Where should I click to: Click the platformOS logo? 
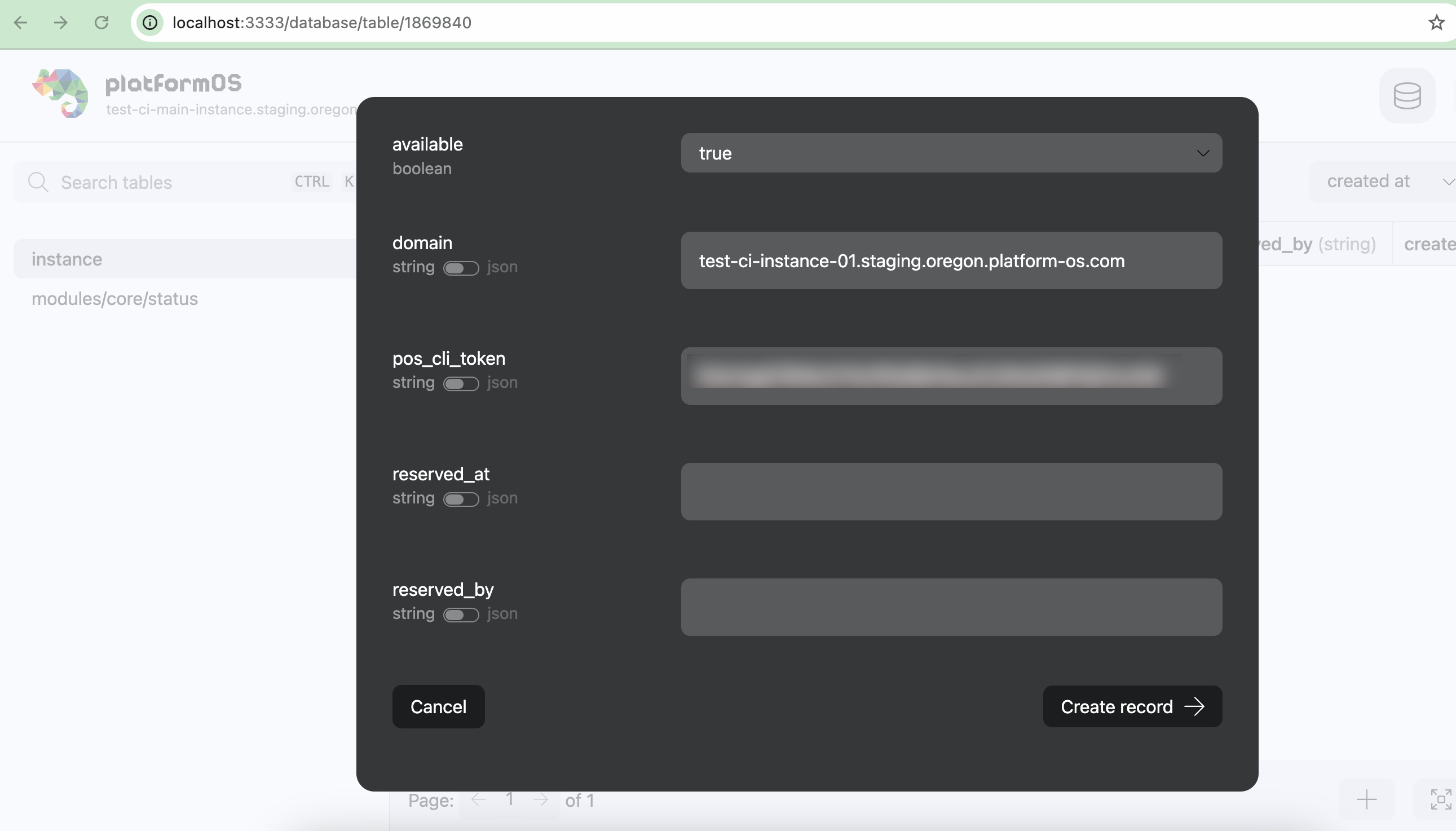click(x=60, y=93)
